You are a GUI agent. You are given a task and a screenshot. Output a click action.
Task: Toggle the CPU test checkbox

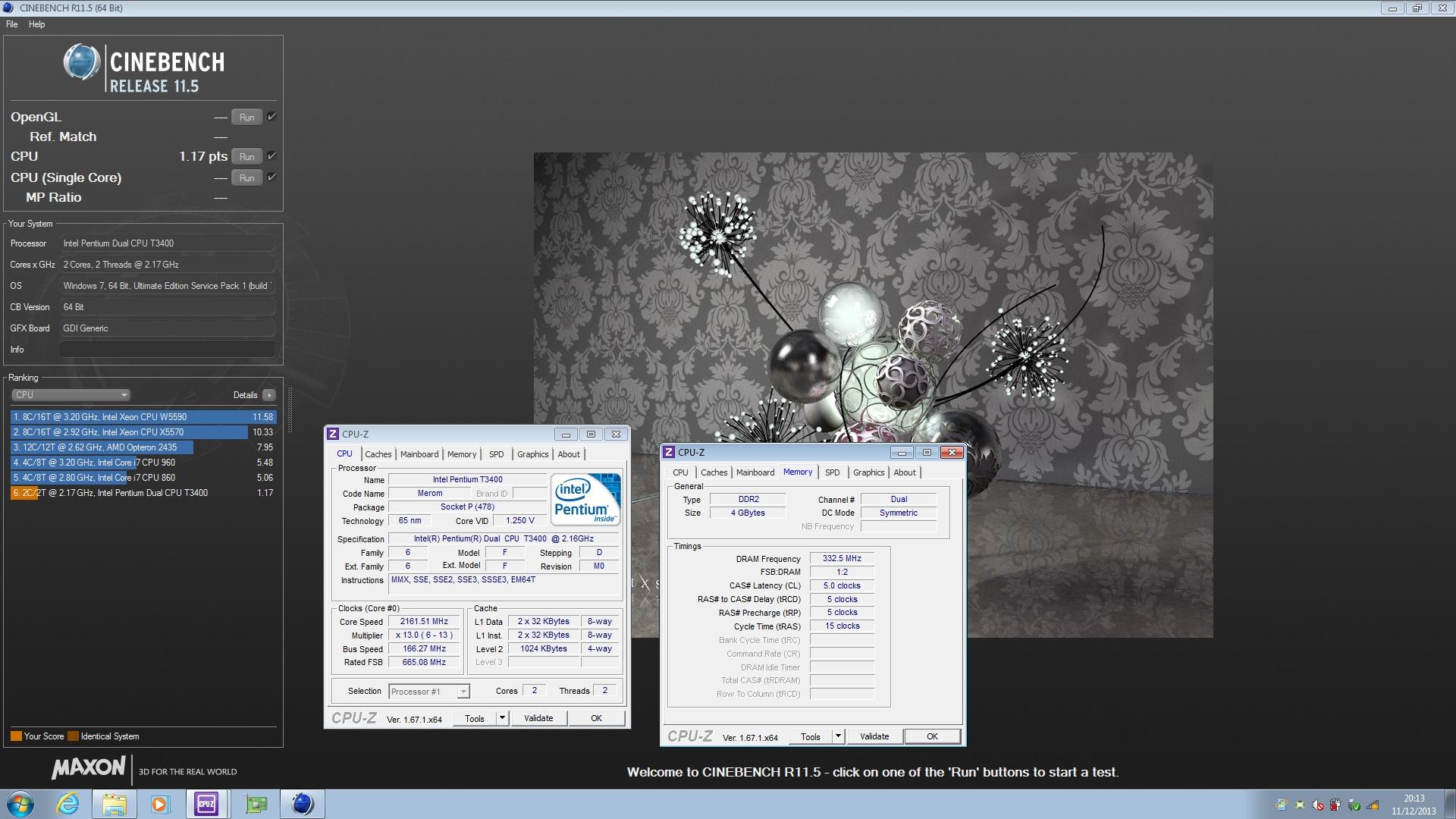coord(271,156)
